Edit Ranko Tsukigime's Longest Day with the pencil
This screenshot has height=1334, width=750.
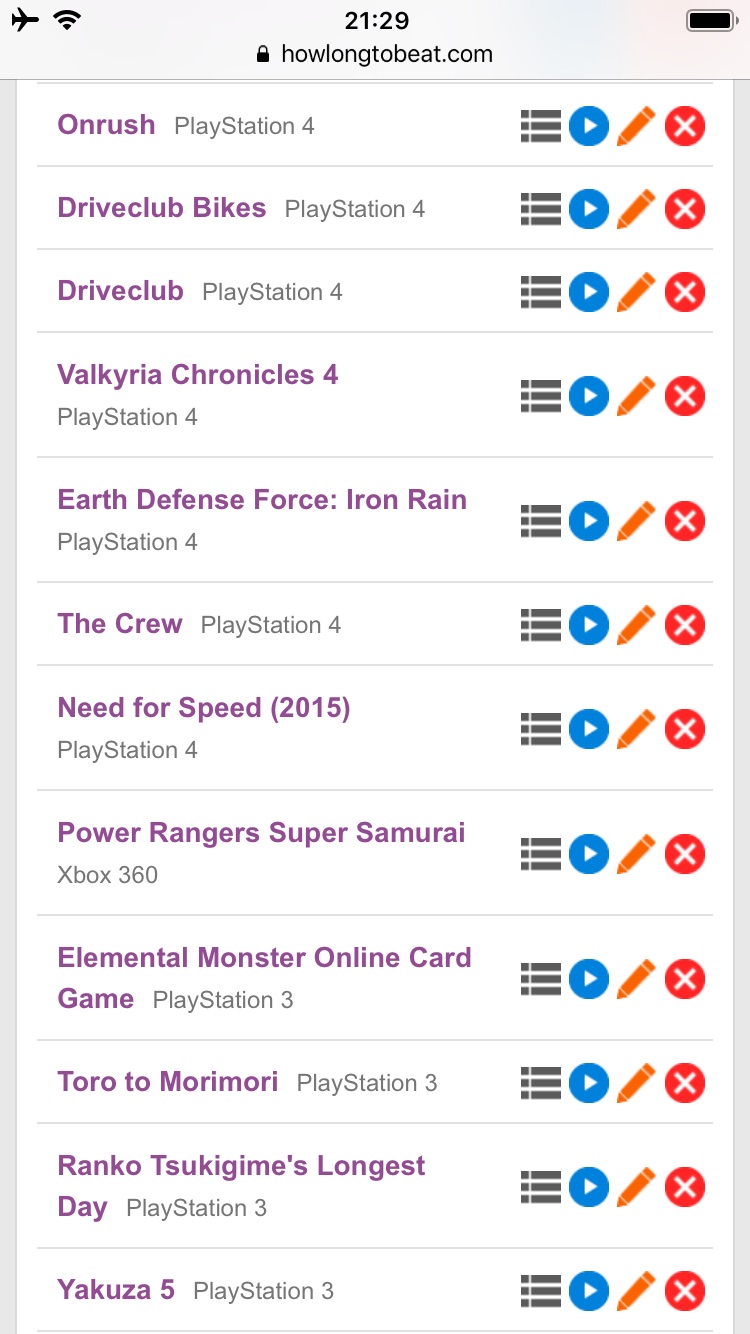(x=636, y=1187)
